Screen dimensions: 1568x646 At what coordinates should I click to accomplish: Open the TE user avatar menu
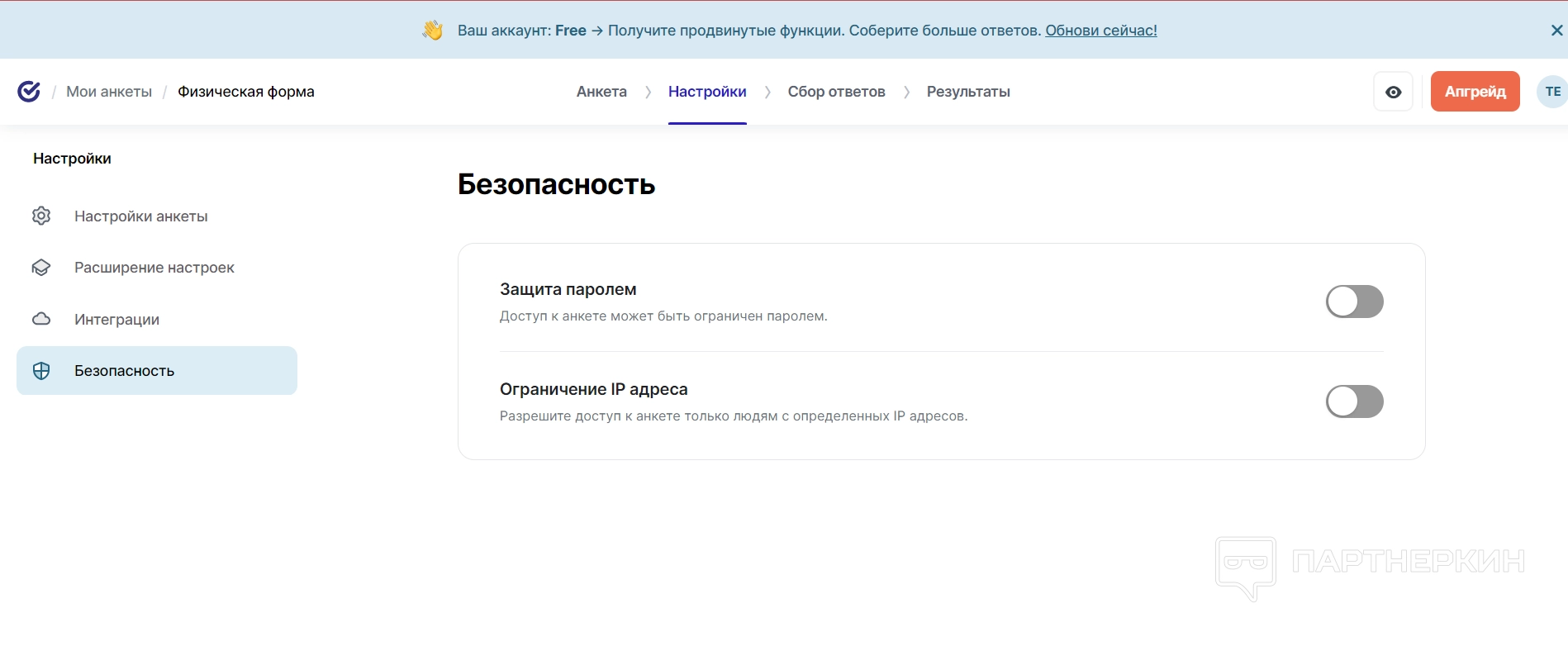(1552, 92)
